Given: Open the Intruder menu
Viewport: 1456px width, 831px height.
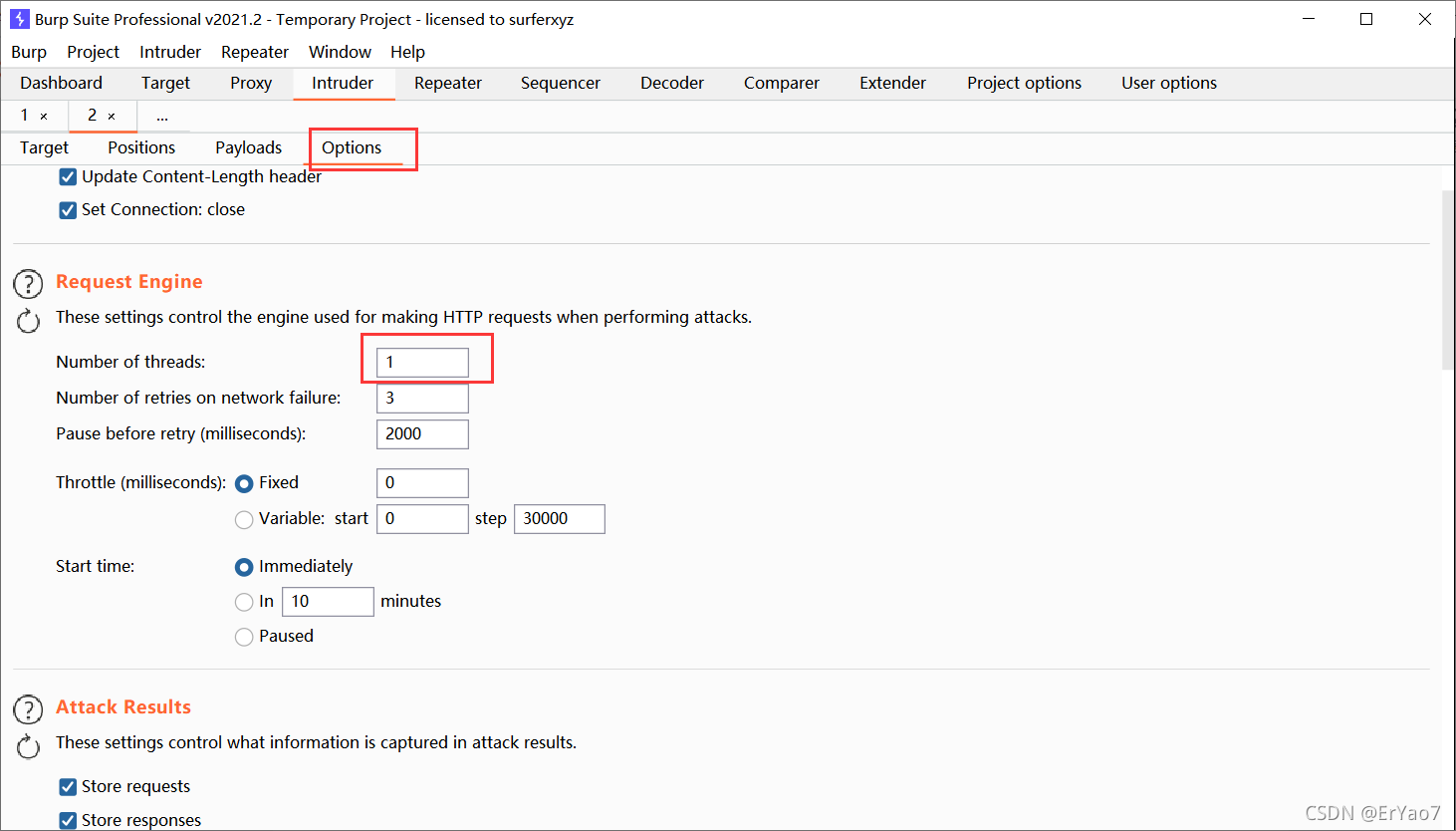Looking at the screenshot, I should click(170, 52).
